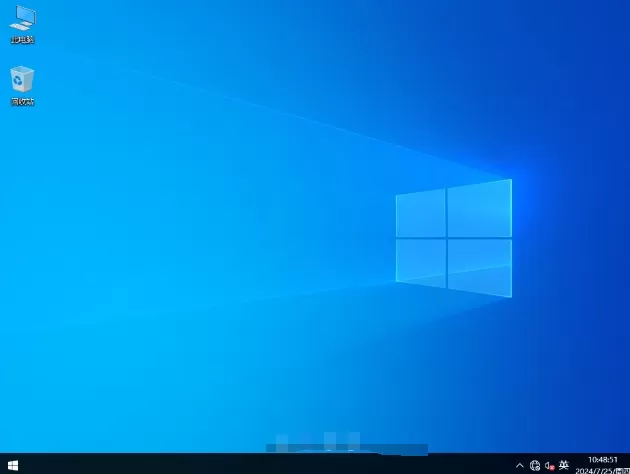Switch the 英 input method indicator
The width and height of the screenshot is (630, 474).
coord(564,465)
